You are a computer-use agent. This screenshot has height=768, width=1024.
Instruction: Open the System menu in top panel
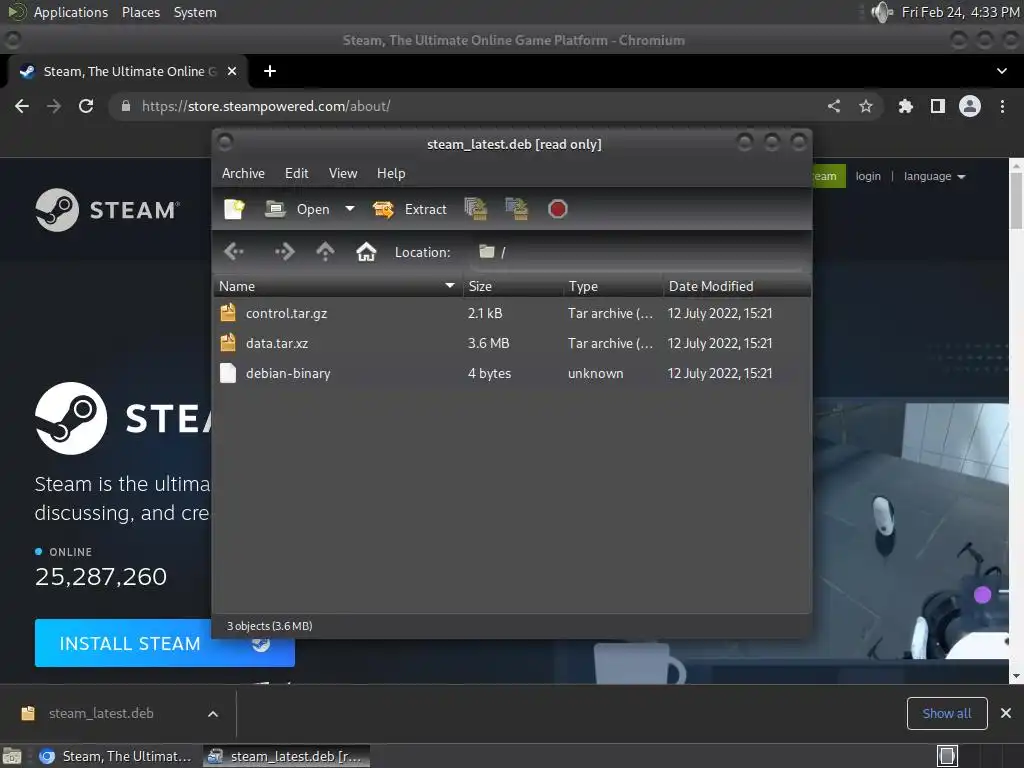pos(195,12)
